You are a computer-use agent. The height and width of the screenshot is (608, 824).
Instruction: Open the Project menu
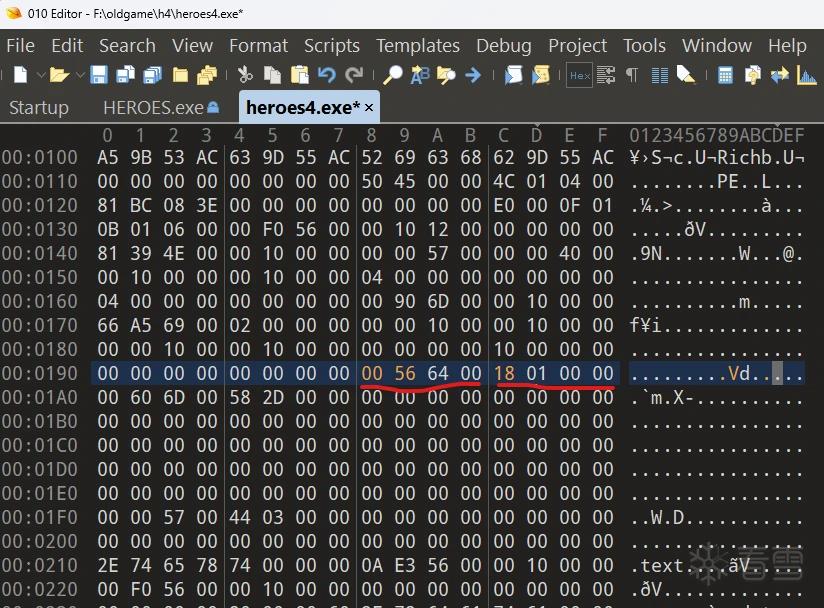click(578, 46)
